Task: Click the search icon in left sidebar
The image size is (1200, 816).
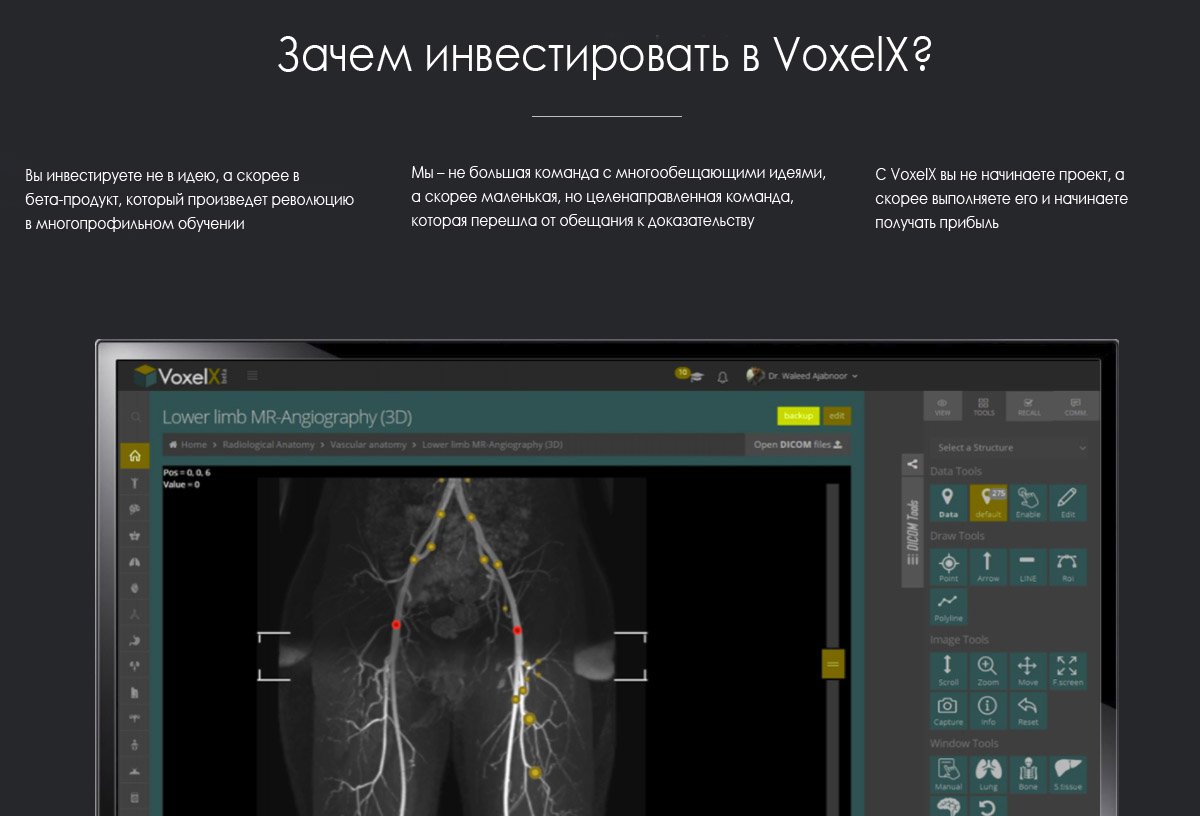Action: (x=134, y=417)
